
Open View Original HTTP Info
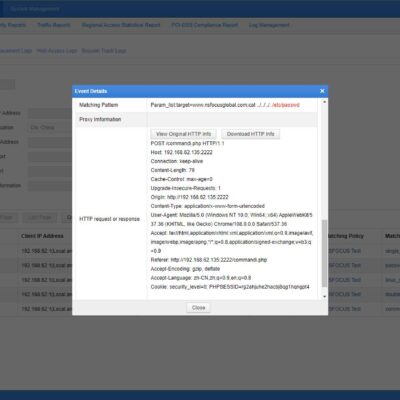tap(184, 134)
